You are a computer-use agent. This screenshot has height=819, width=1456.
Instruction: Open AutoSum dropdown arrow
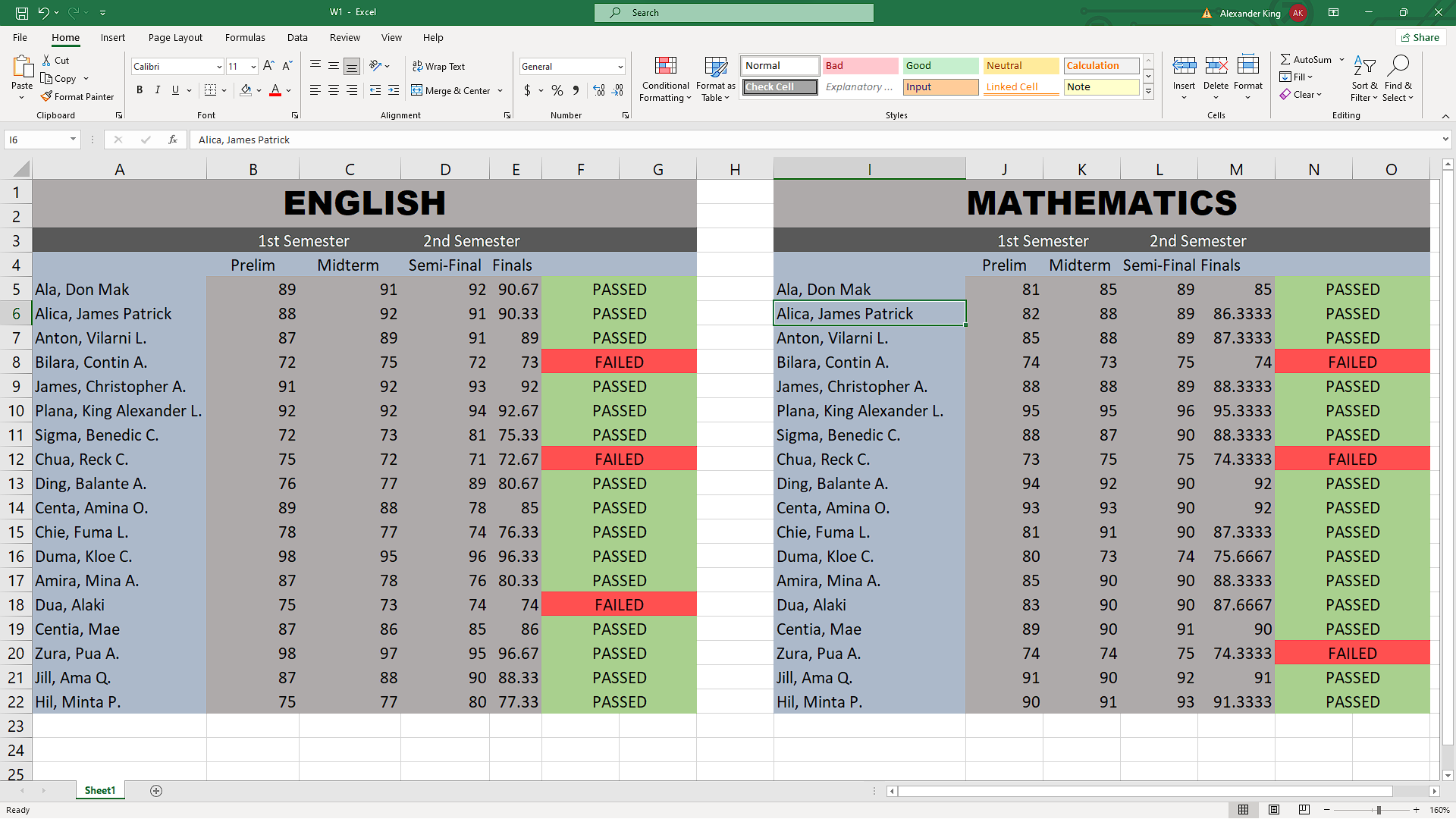pos(1341,60)
